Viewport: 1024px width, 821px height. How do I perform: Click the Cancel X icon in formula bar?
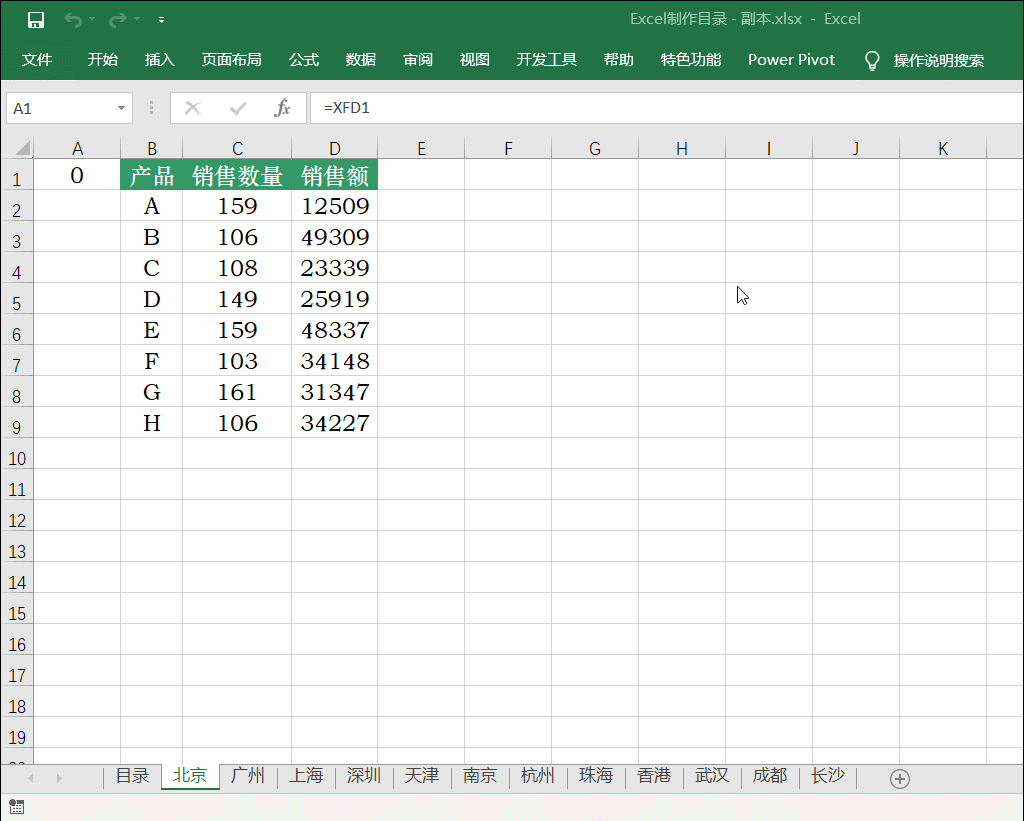pyautogui.click(x=193, y=108)
